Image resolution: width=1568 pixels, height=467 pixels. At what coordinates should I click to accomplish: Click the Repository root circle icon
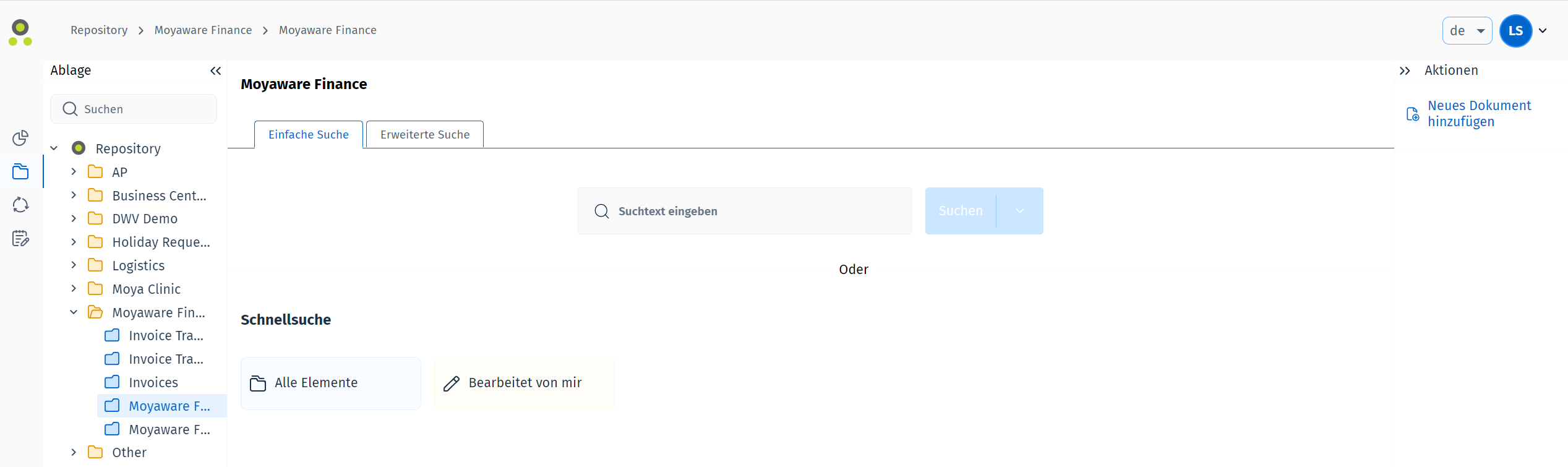79,148
